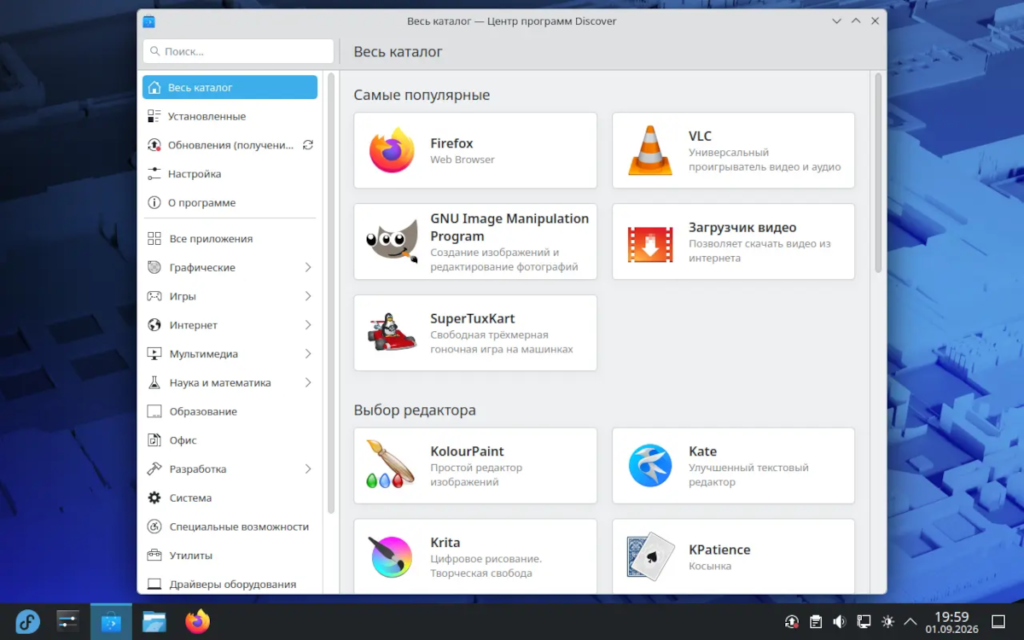Click the VLC traffic cone icon

click(650, 151)
